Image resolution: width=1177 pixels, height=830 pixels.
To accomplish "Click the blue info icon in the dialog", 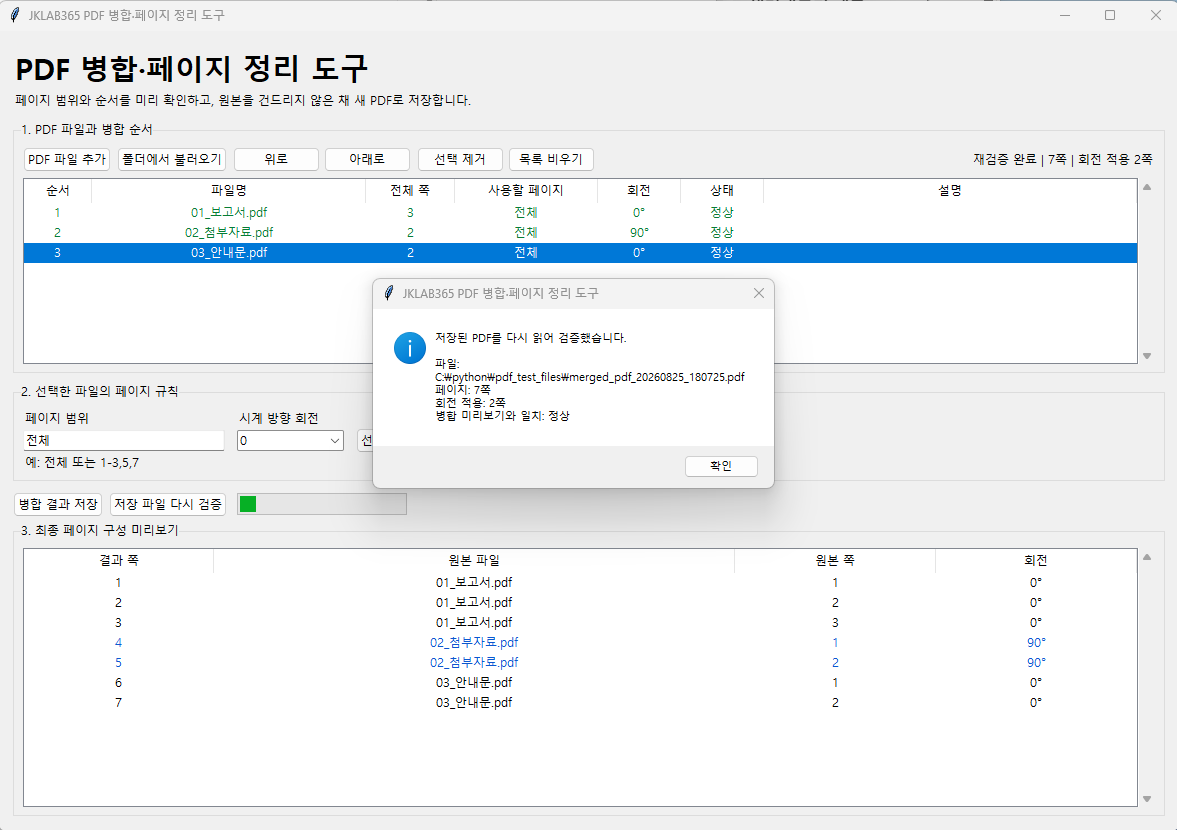I will click(410, 348).
